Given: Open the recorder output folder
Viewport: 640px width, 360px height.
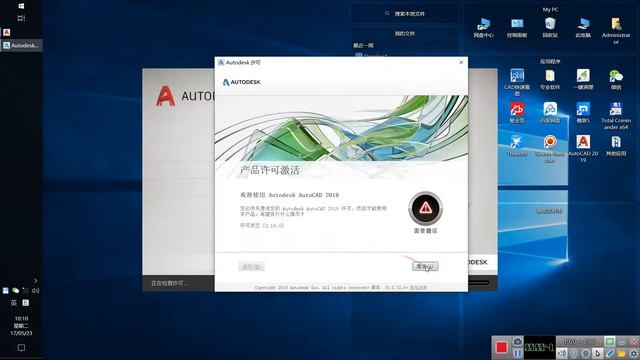Looking at the screenshot, I should (x=622, y=353).
